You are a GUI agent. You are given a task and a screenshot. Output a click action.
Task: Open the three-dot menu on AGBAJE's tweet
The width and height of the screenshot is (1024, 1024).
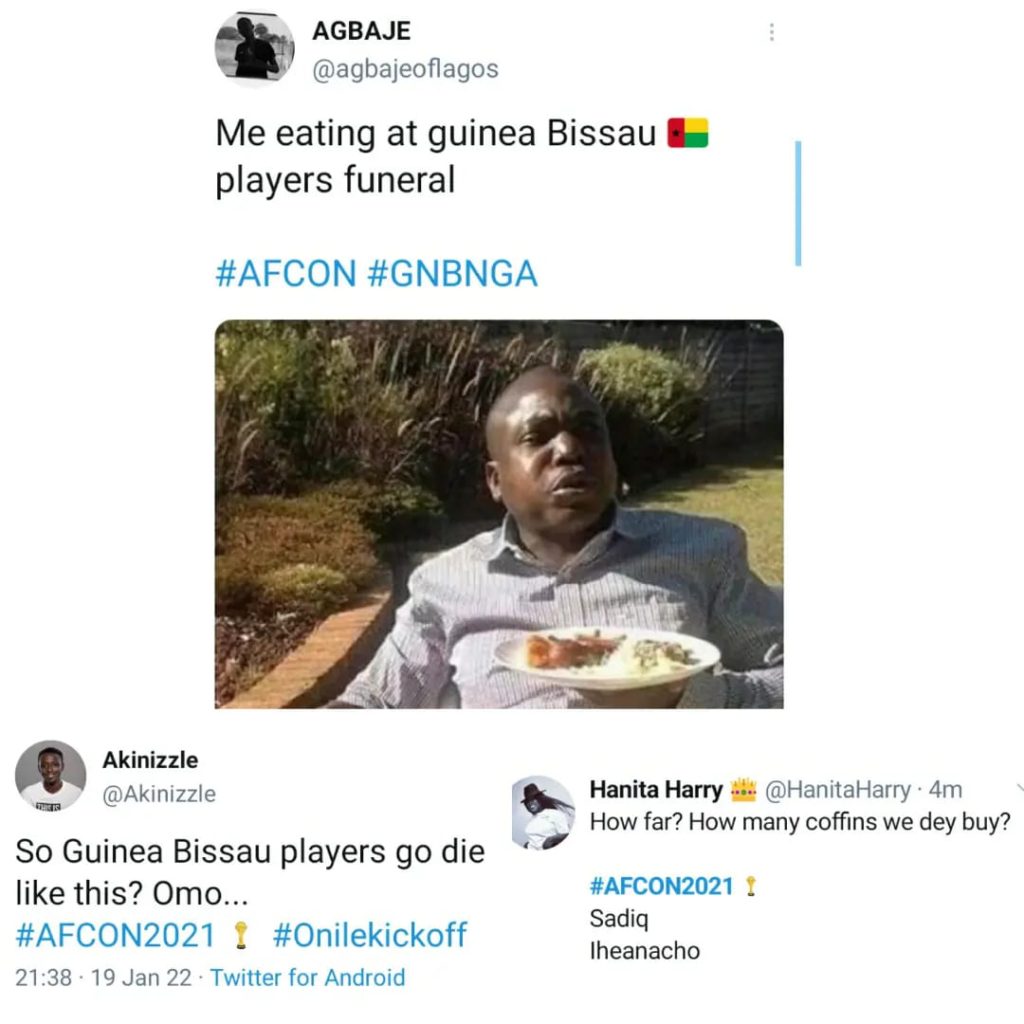click(x=771, y=32)
